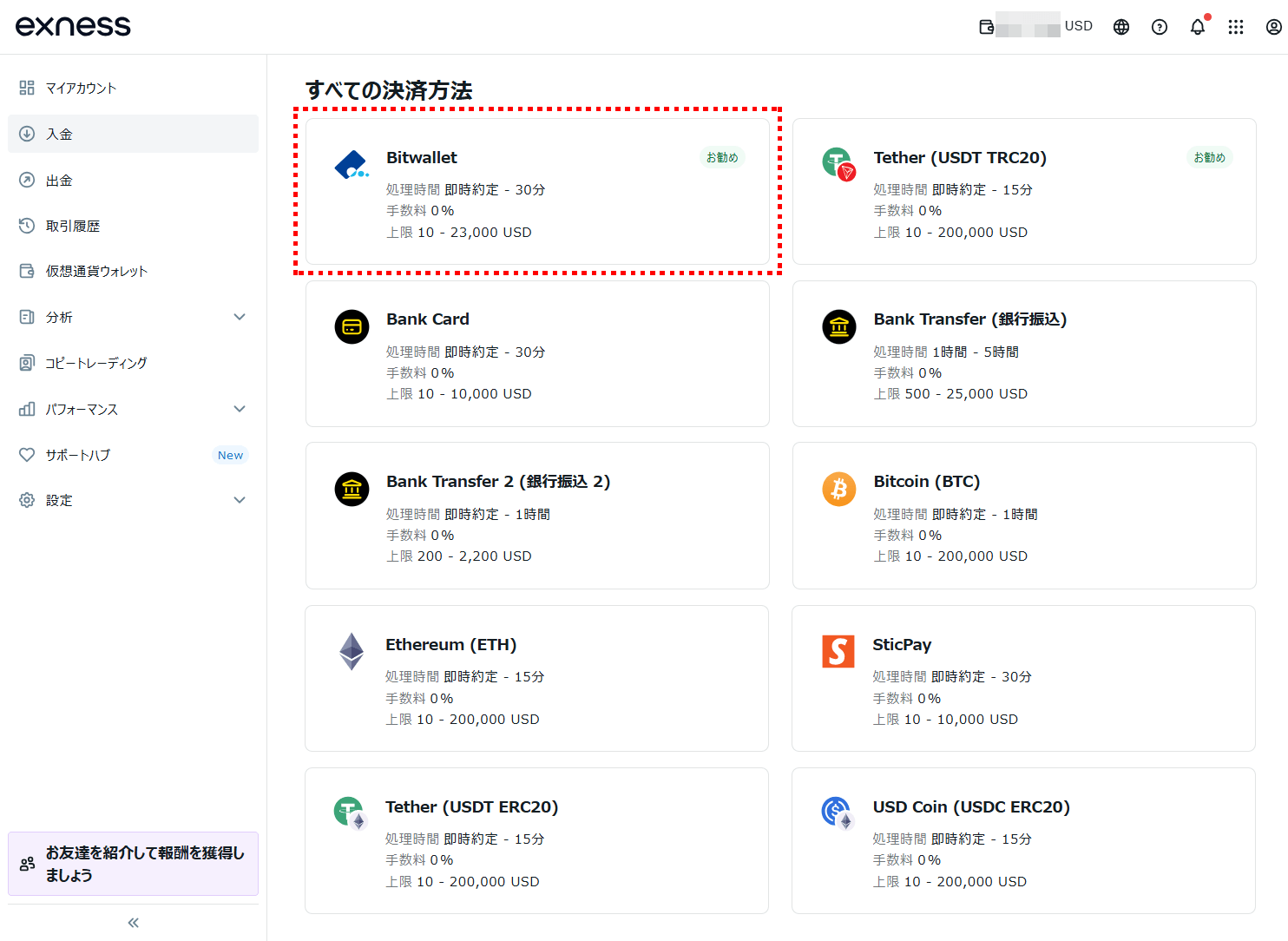Open the user profile icon
The height and width of the screenshot is (941, 1288).
(1273, 27)
